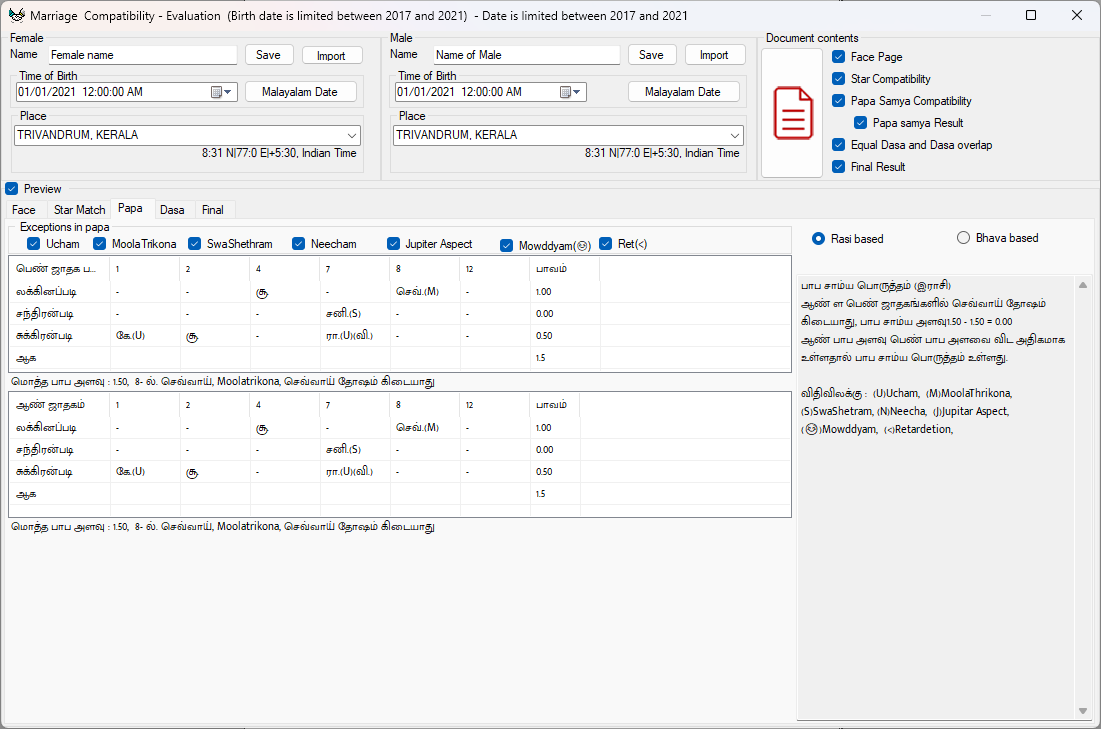Click the 'பாவம்' header in female table
1101x729 pixels.
551,269
